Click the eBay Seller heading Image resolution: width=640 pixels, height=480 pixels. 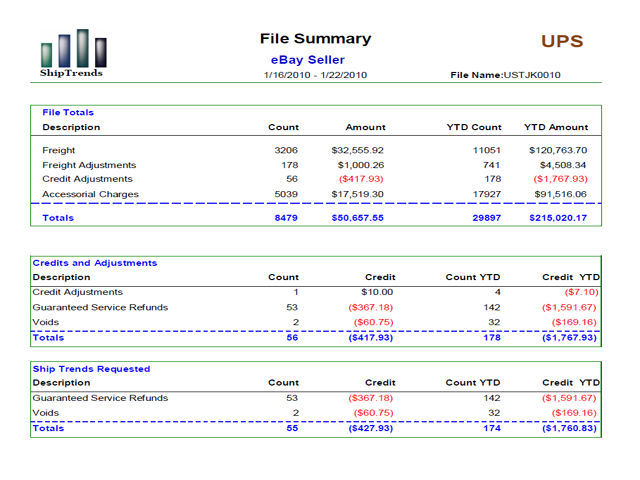308,60
